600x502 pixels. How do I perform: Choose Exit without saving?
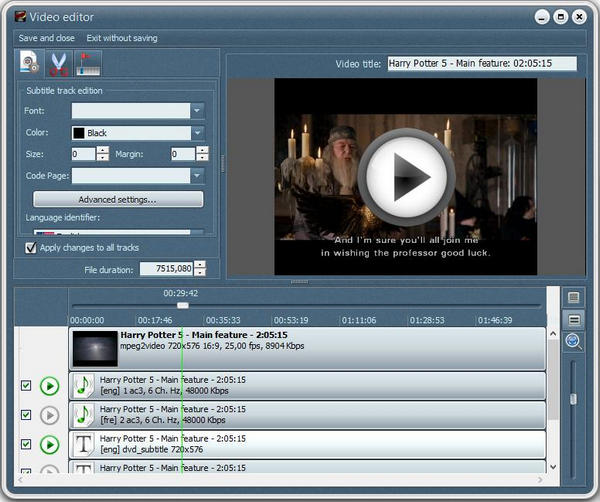click(x=122, y=38)
